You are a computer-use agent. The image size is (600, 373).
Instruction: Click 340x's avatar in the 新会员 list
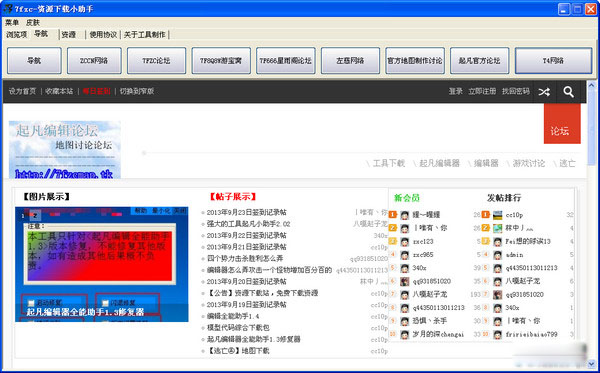click(x=405, y=268)
